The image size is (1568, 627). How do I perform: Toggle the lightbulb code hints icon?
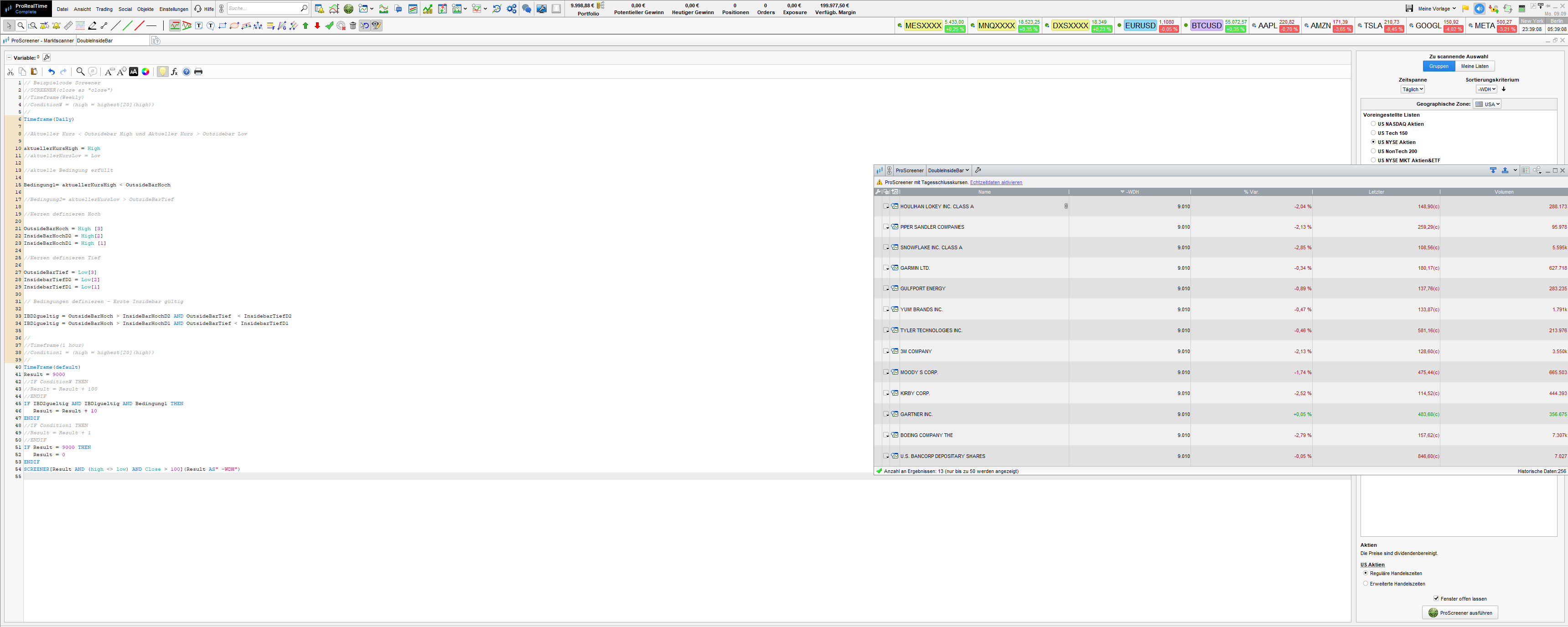pyautogui.click(x=162, y=72)
